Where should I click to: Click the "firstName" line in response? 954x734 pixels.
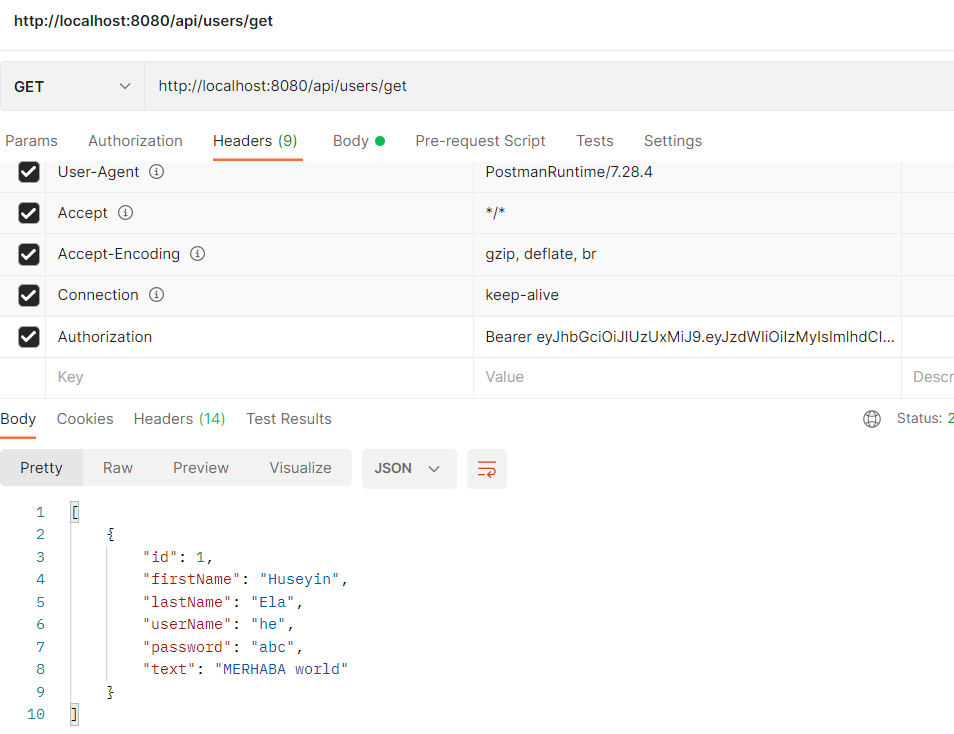(245, 579)
